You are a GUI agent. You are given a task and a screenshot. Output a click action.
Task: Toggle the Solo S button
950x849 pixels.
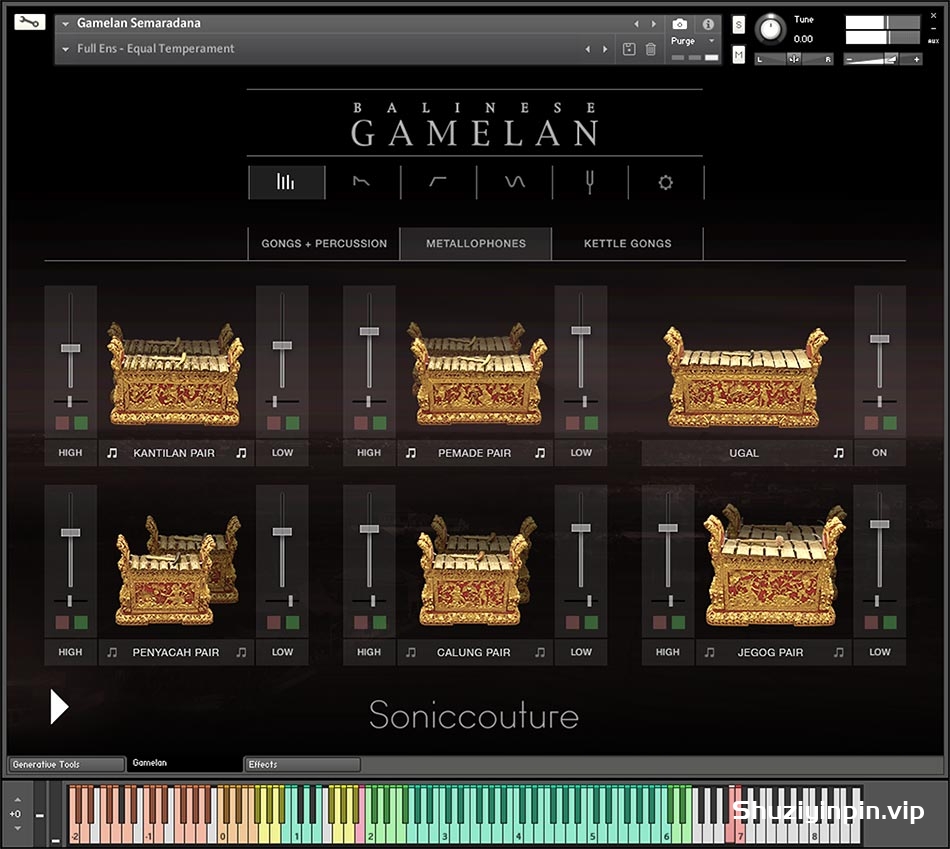tap(739, 25)
